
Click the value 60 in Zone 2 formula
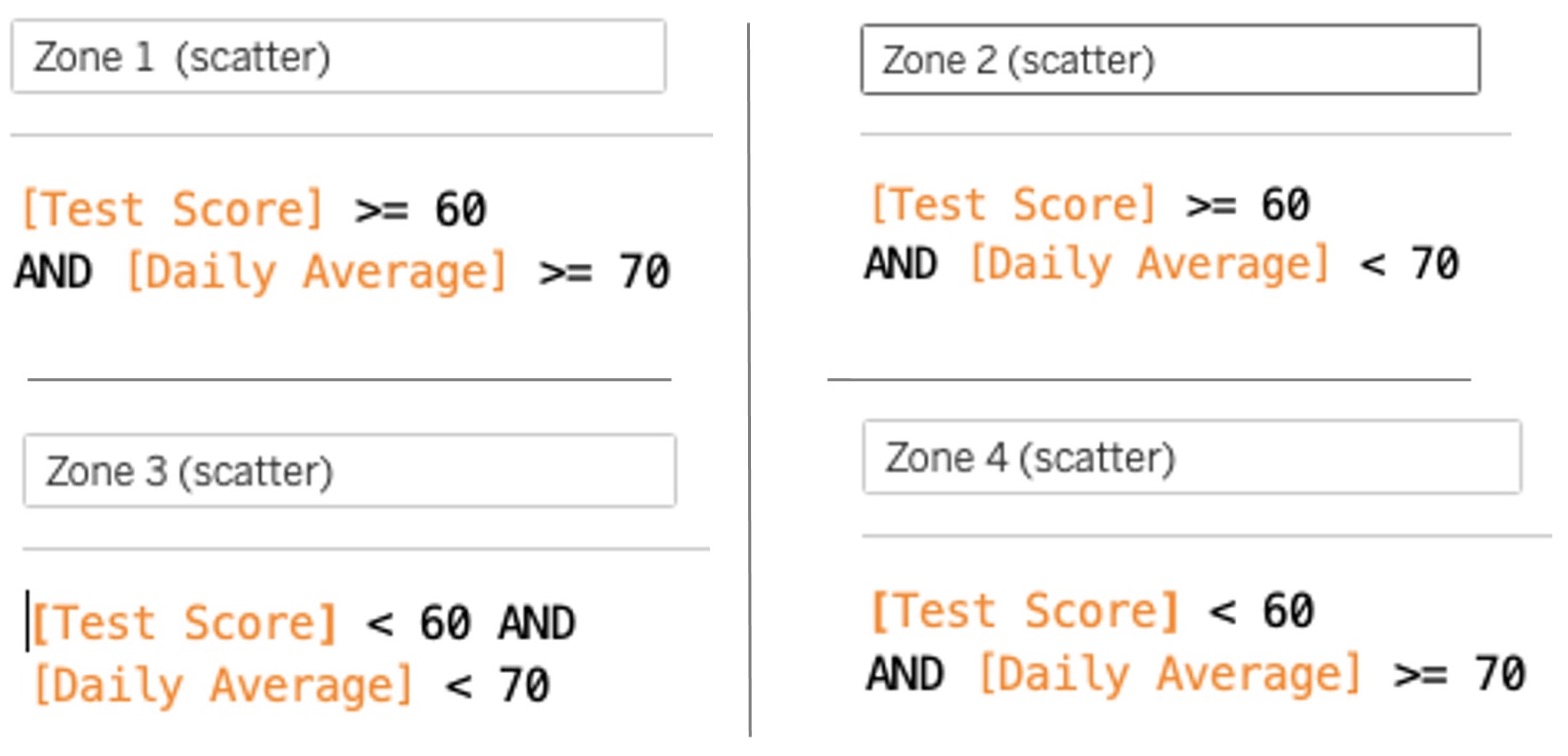click(x=1285, y=205)
